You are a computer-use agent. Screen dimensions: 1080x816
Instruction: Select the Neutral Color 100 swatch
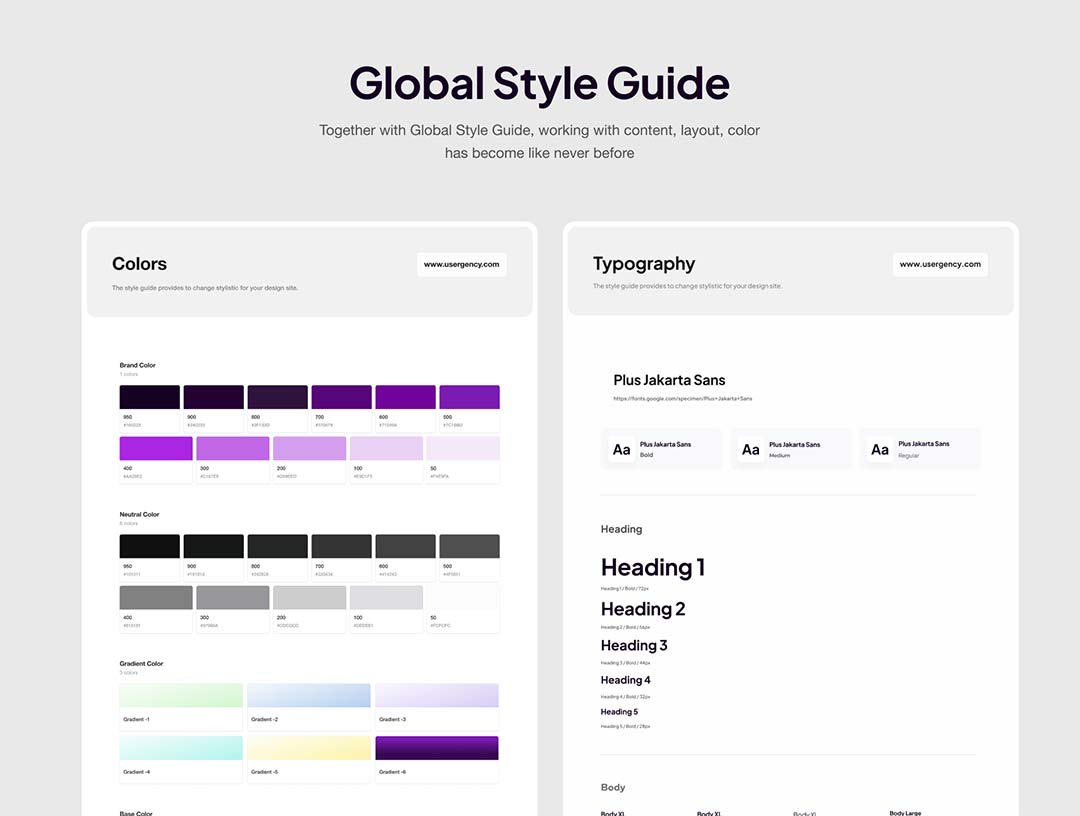point(386,597)
